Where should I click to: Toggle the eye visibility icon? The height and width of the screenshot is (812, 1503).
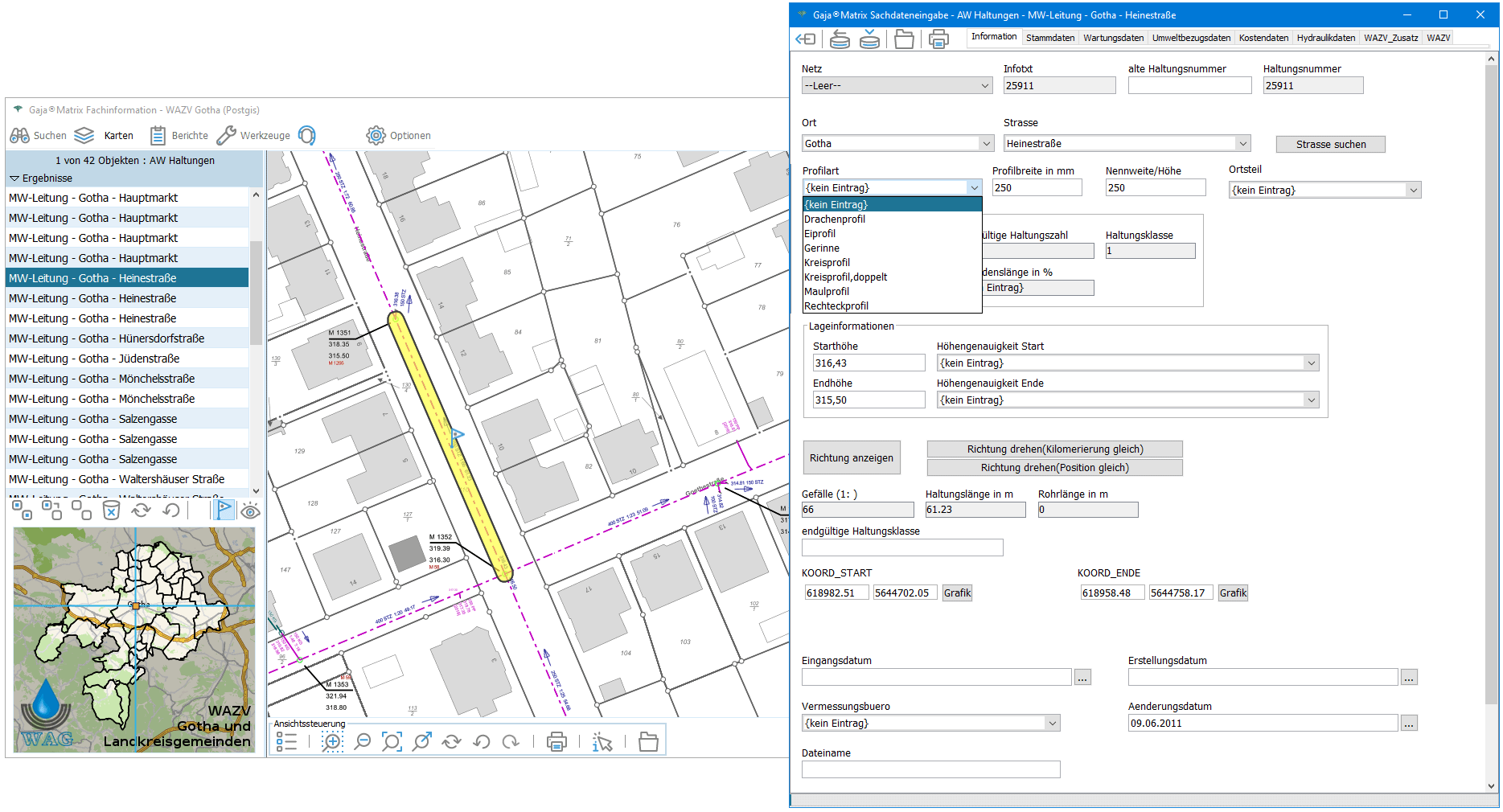250,511
